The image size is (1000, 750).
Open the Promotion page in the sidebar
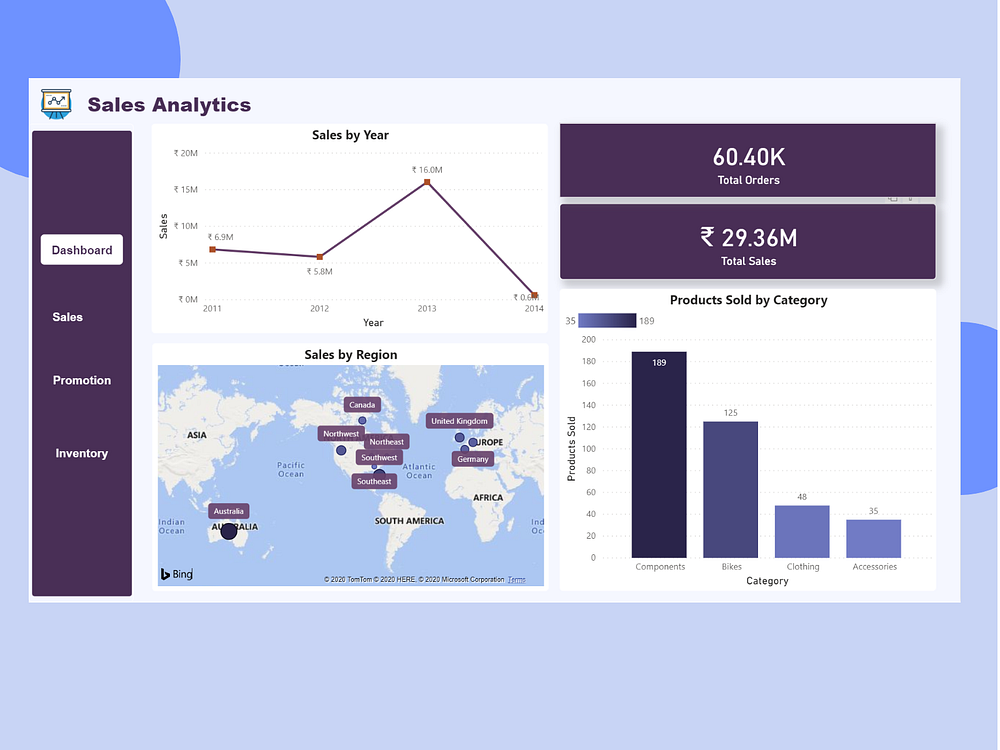pyautogui.click(x=82, y=380)
